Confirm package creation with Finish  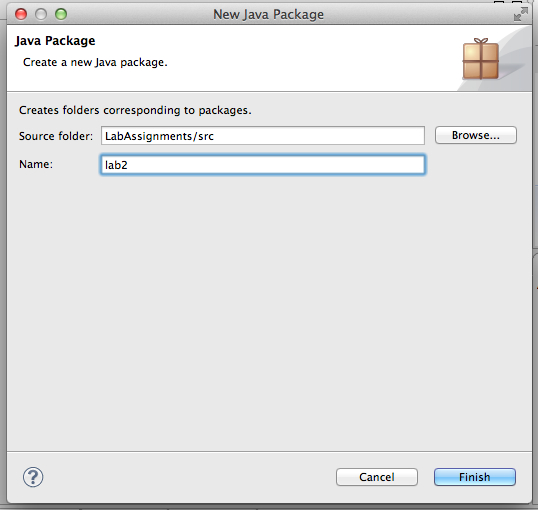475,477
